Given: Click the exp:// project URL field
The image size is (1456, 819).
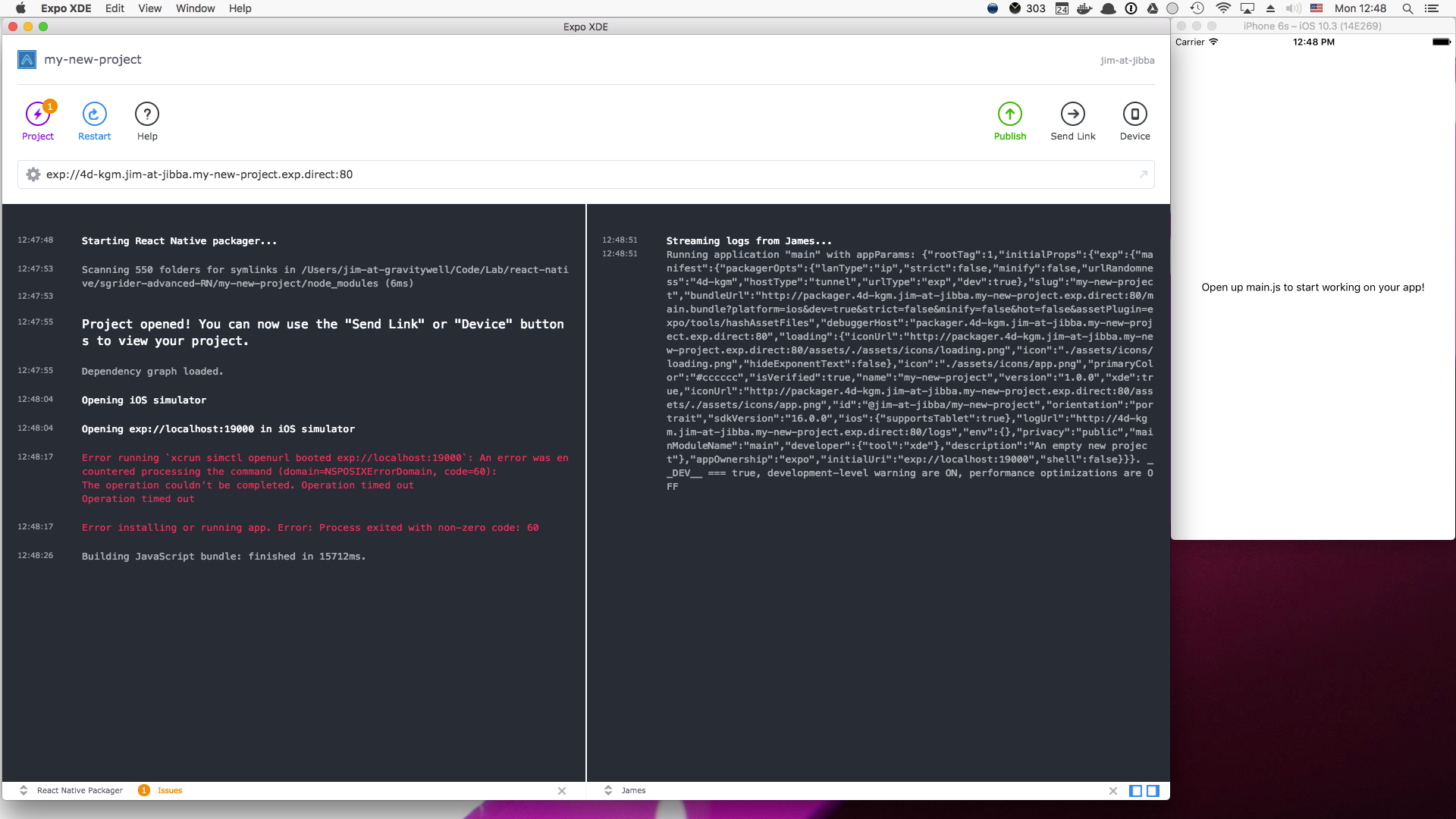Looking at the screenshot, I should click(199, 174).
